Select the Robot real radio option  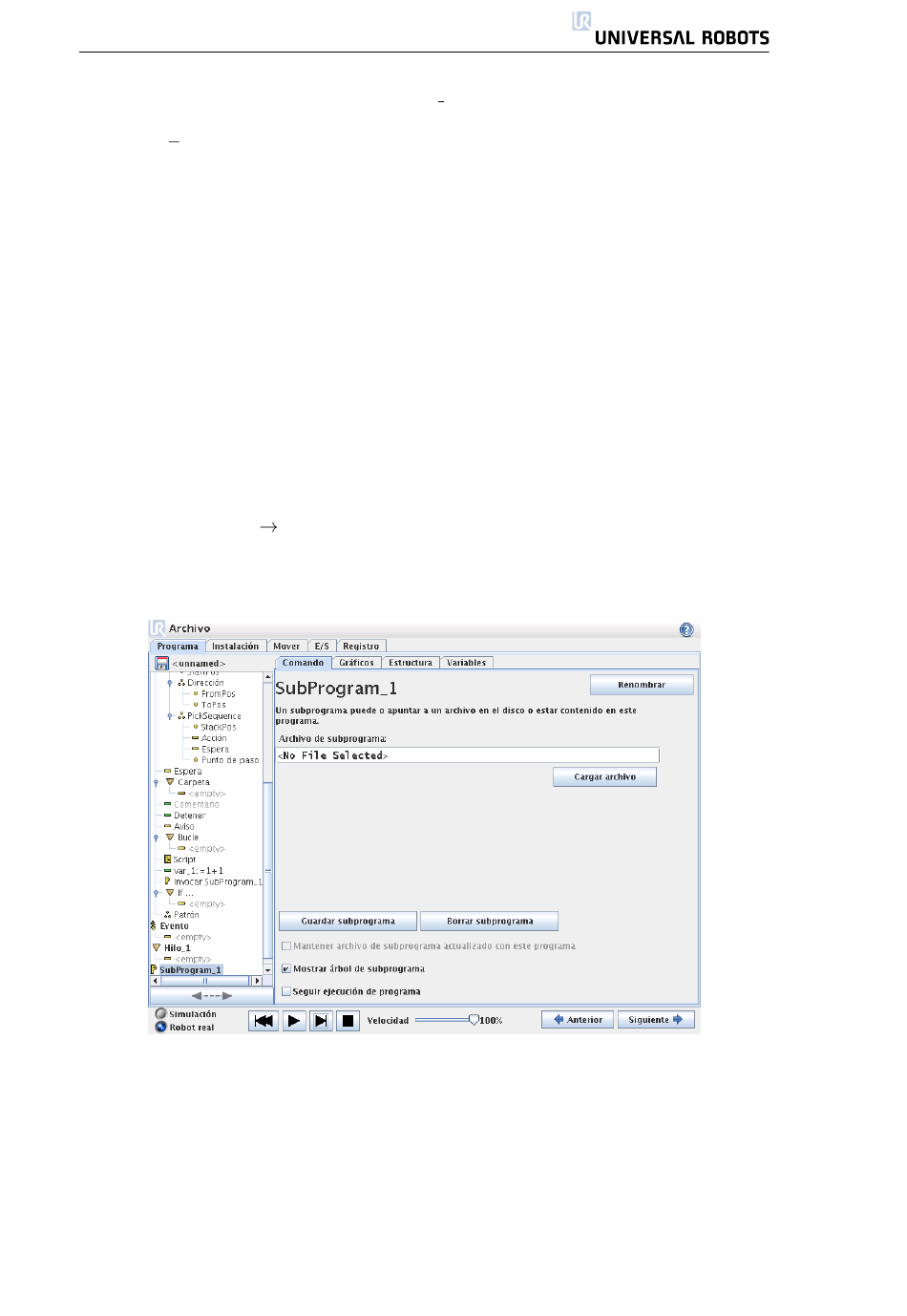click(x=160, y=1028)
